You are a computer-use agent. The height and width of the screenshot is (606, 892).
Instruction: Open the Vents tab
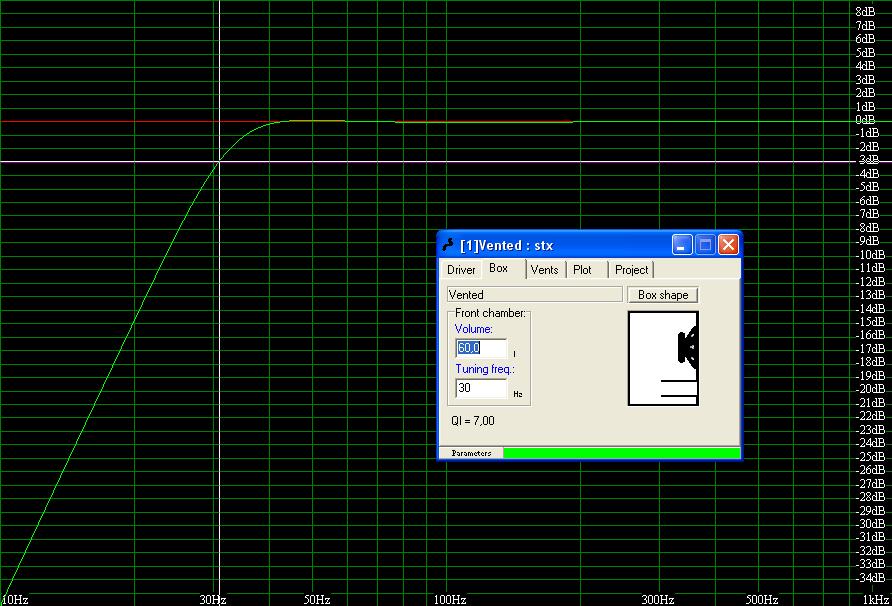point(544,270)
